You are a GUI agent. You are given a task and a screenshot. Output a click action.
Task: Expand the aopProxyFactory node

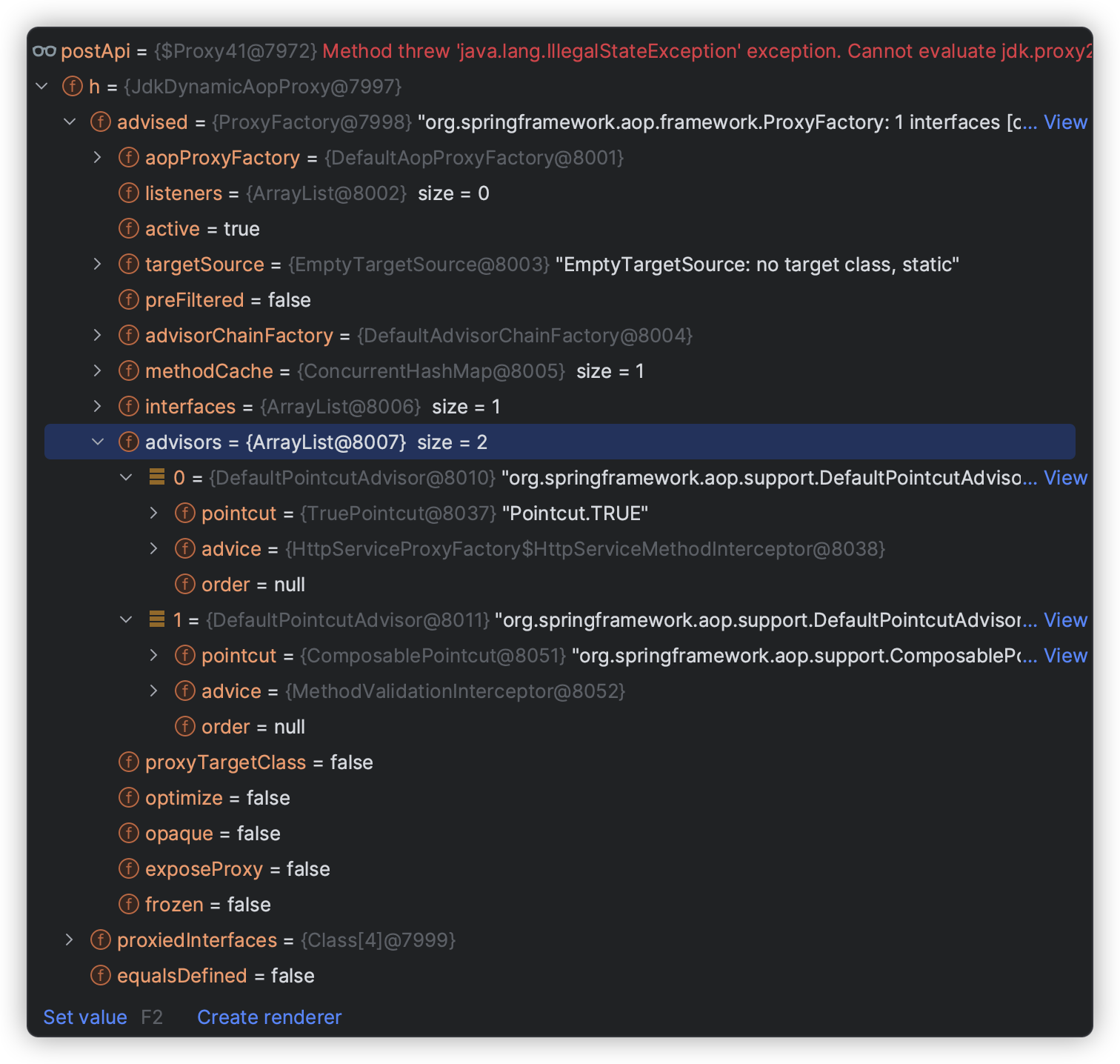coord(97,158)
